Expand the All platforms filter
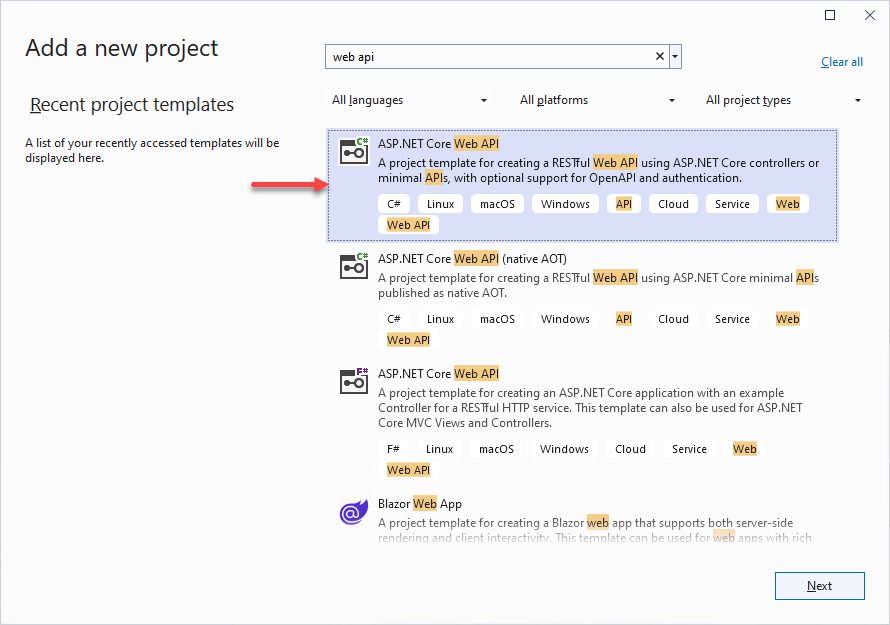 point(597,100)
